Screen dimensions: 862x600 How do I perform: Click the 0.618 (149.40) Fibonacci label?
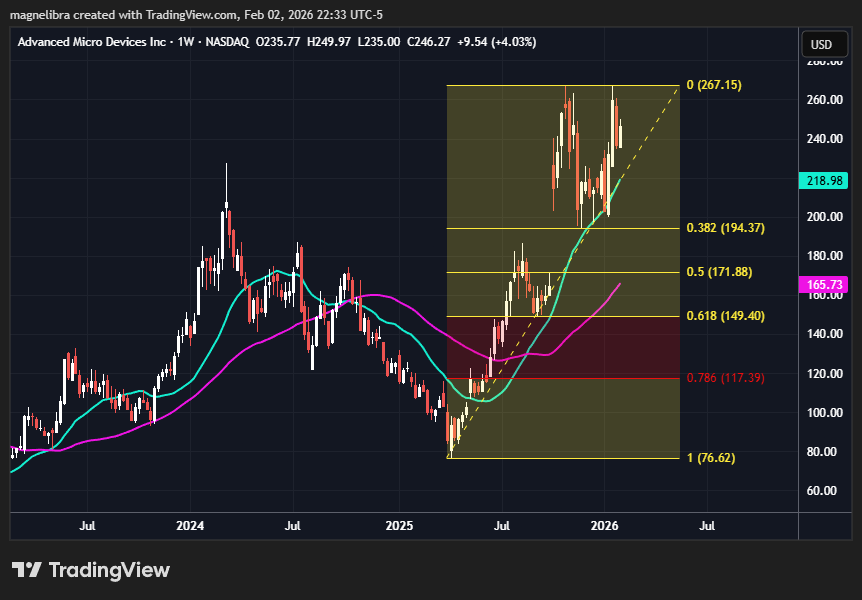click(x=726, y=316)
